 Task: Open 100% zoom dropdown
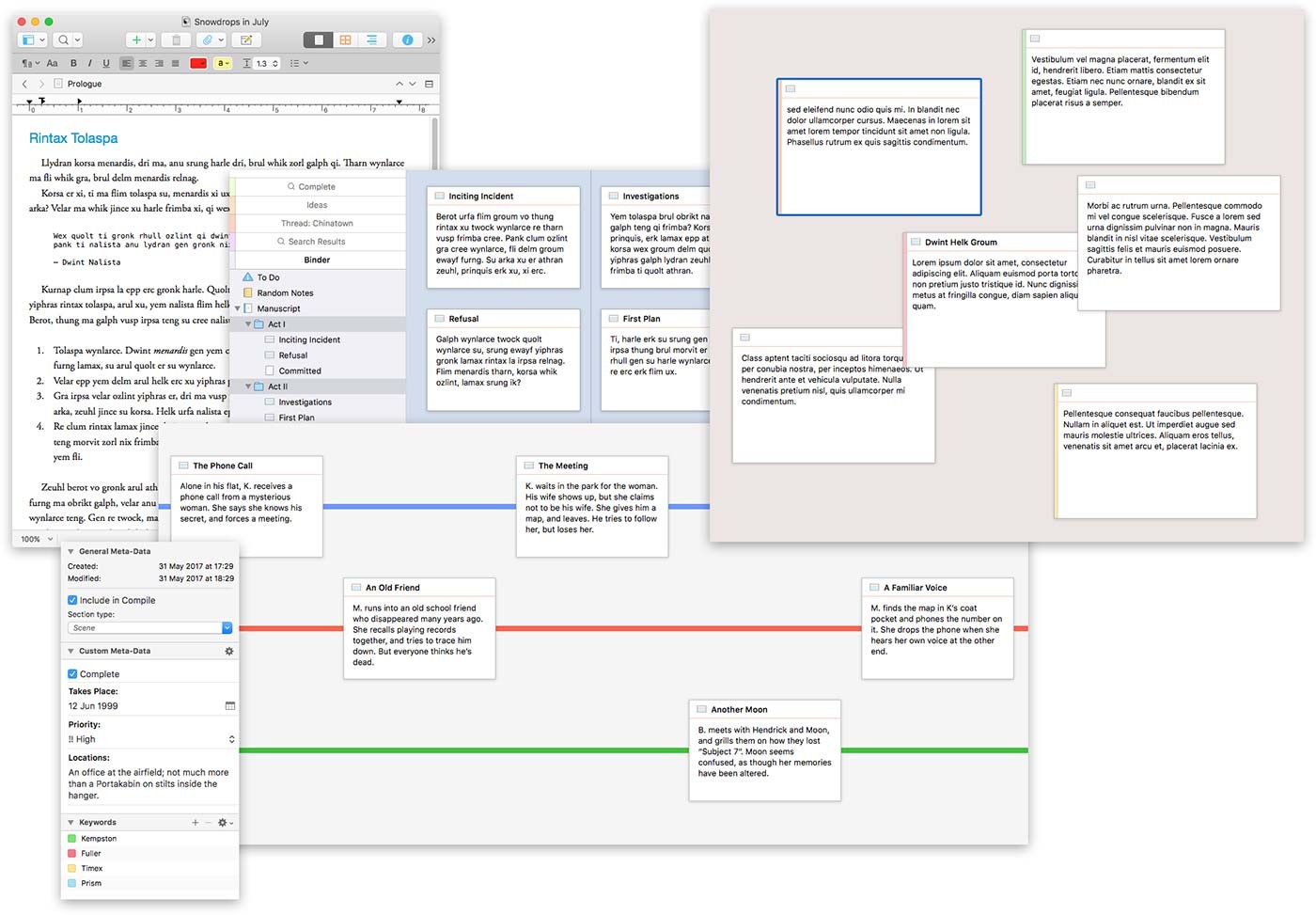click(x=36, y=539)
